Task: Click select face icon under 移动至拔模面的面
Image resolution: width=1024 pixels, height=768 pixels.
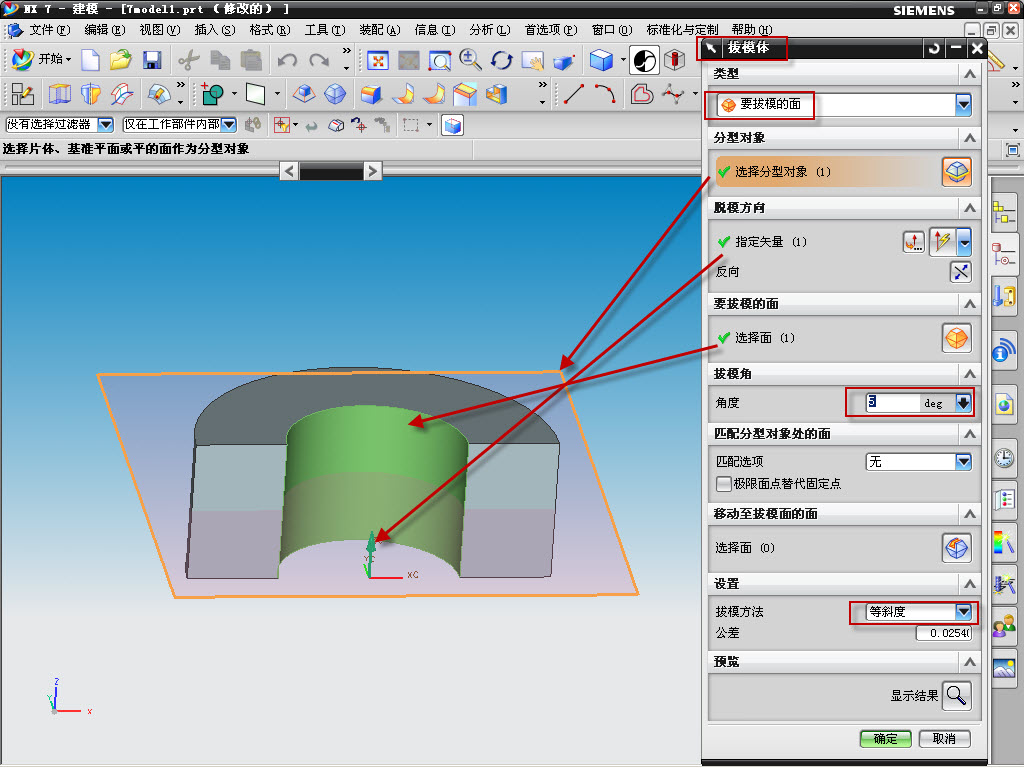Action: point(957,547)
